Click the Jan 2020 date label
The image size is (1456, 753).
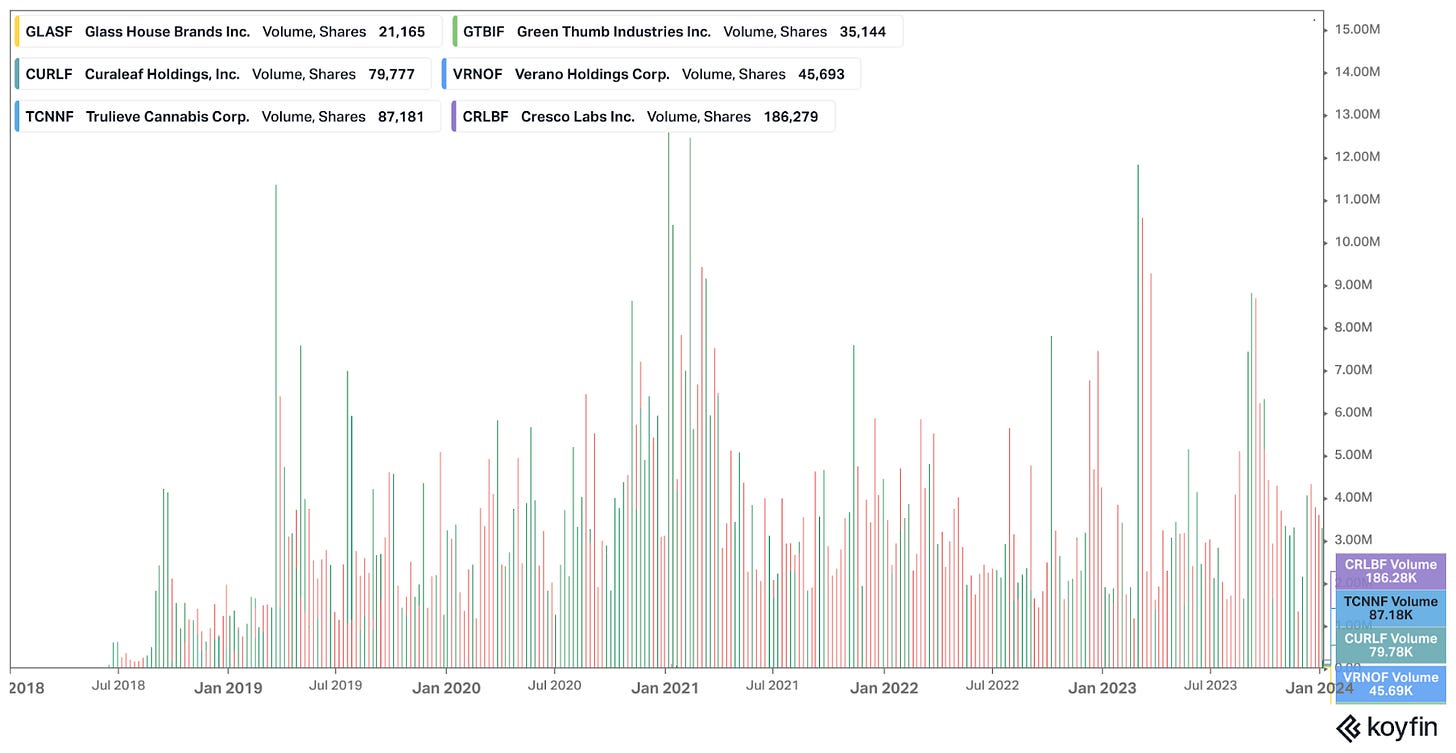446,688
